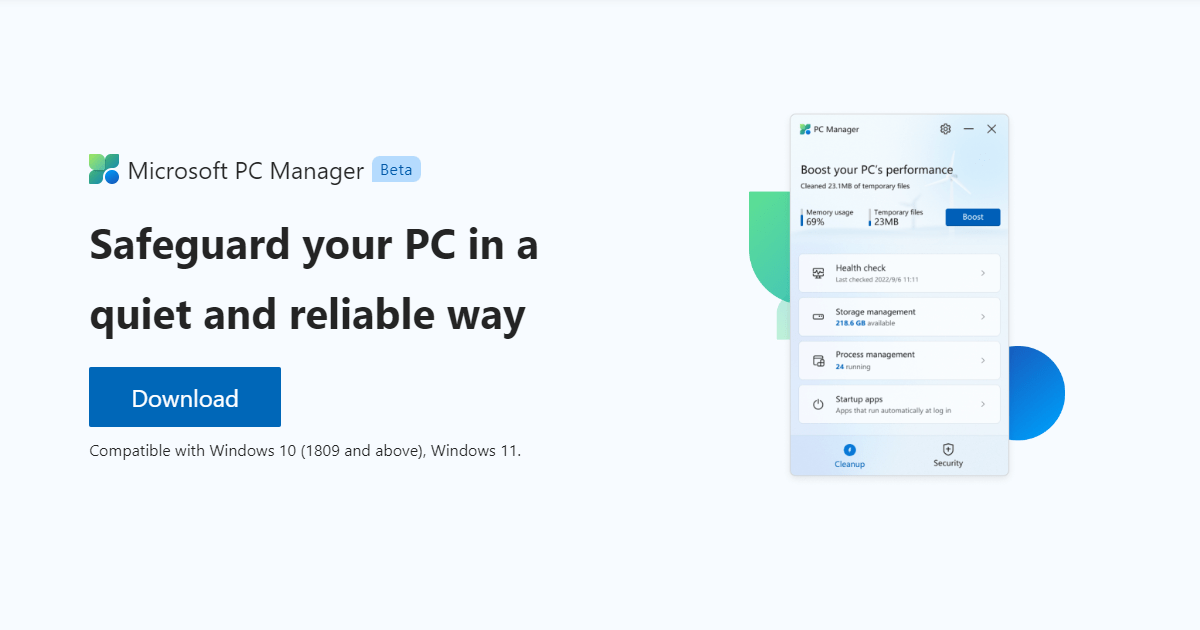Expand the Storage management chevron
The height and width of the screenshot is (630, 1200).
[x=983, y=317]
